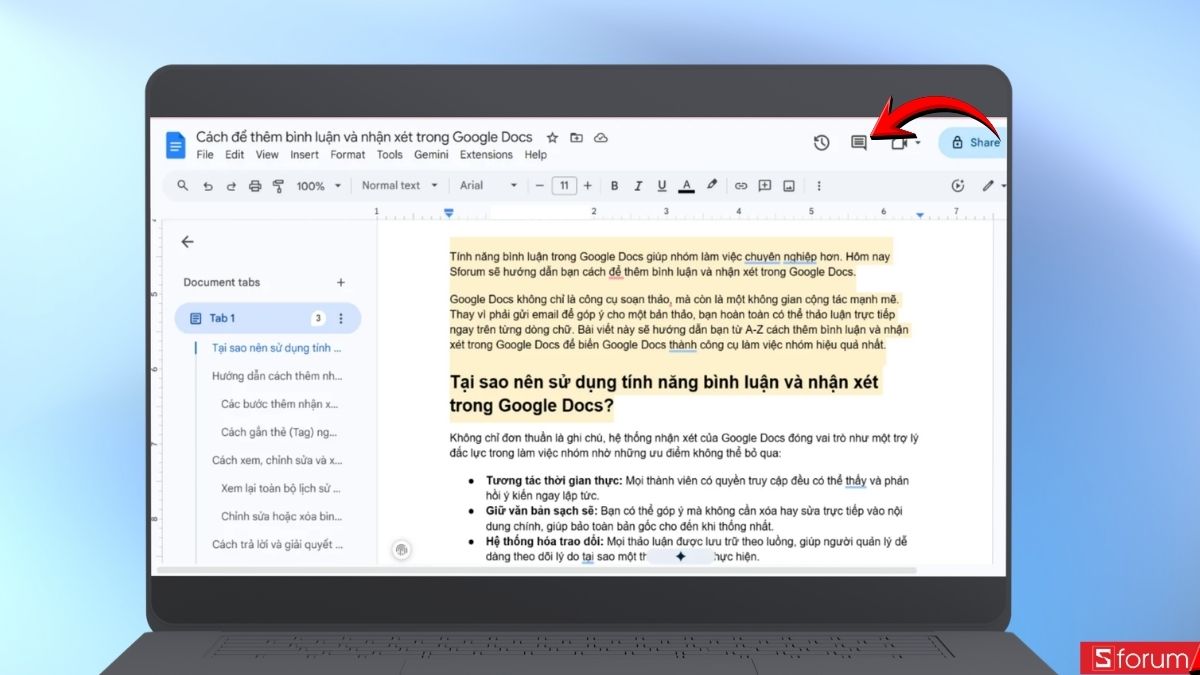Go to outline heading 'Xem lại toàn bộ lịch sử ...'
The width and height of the screenshot is (1200, 675).
[x=281, y=488]
